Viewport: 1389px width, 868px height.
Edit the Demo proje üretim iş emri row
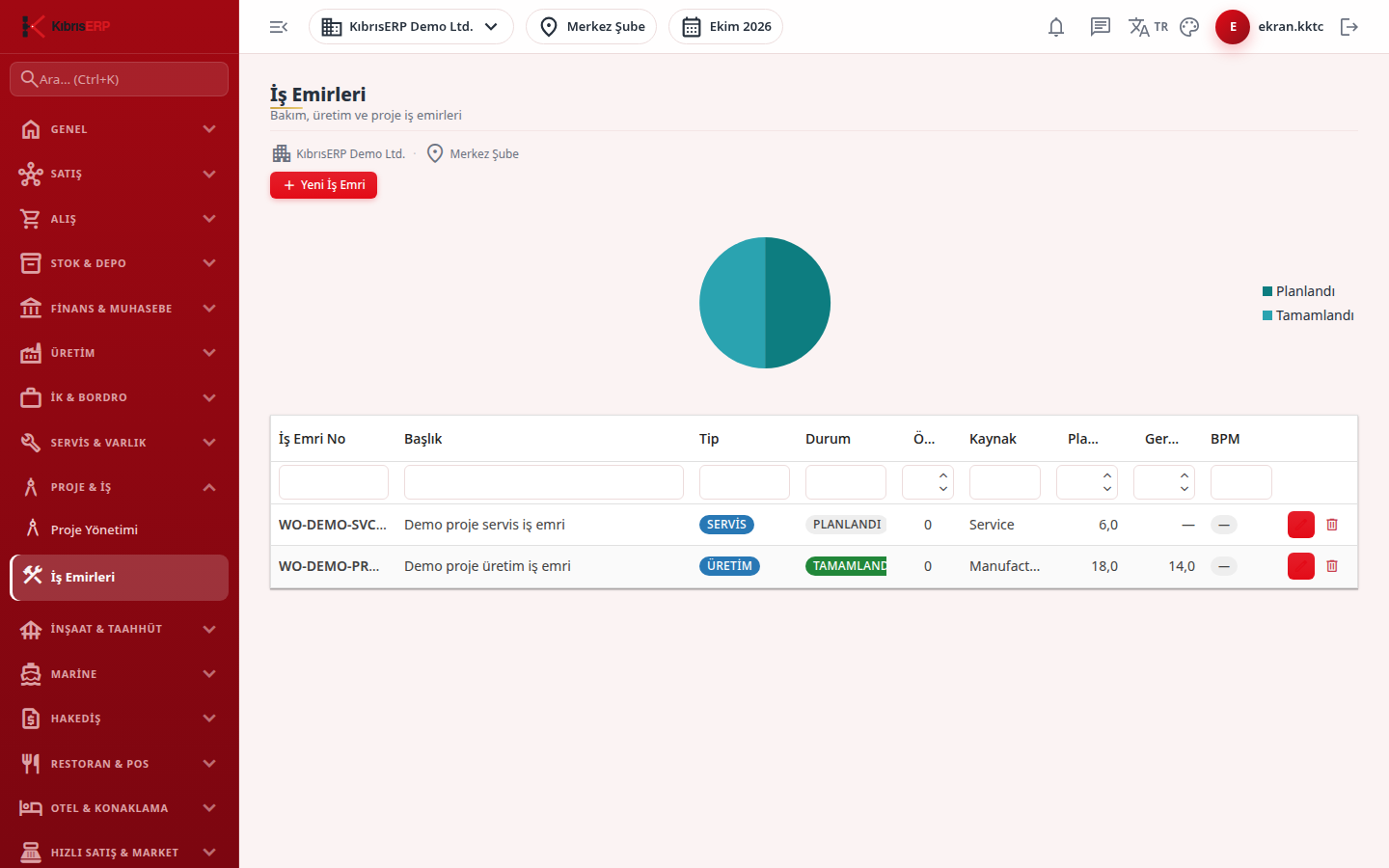tap(1301, 566)
